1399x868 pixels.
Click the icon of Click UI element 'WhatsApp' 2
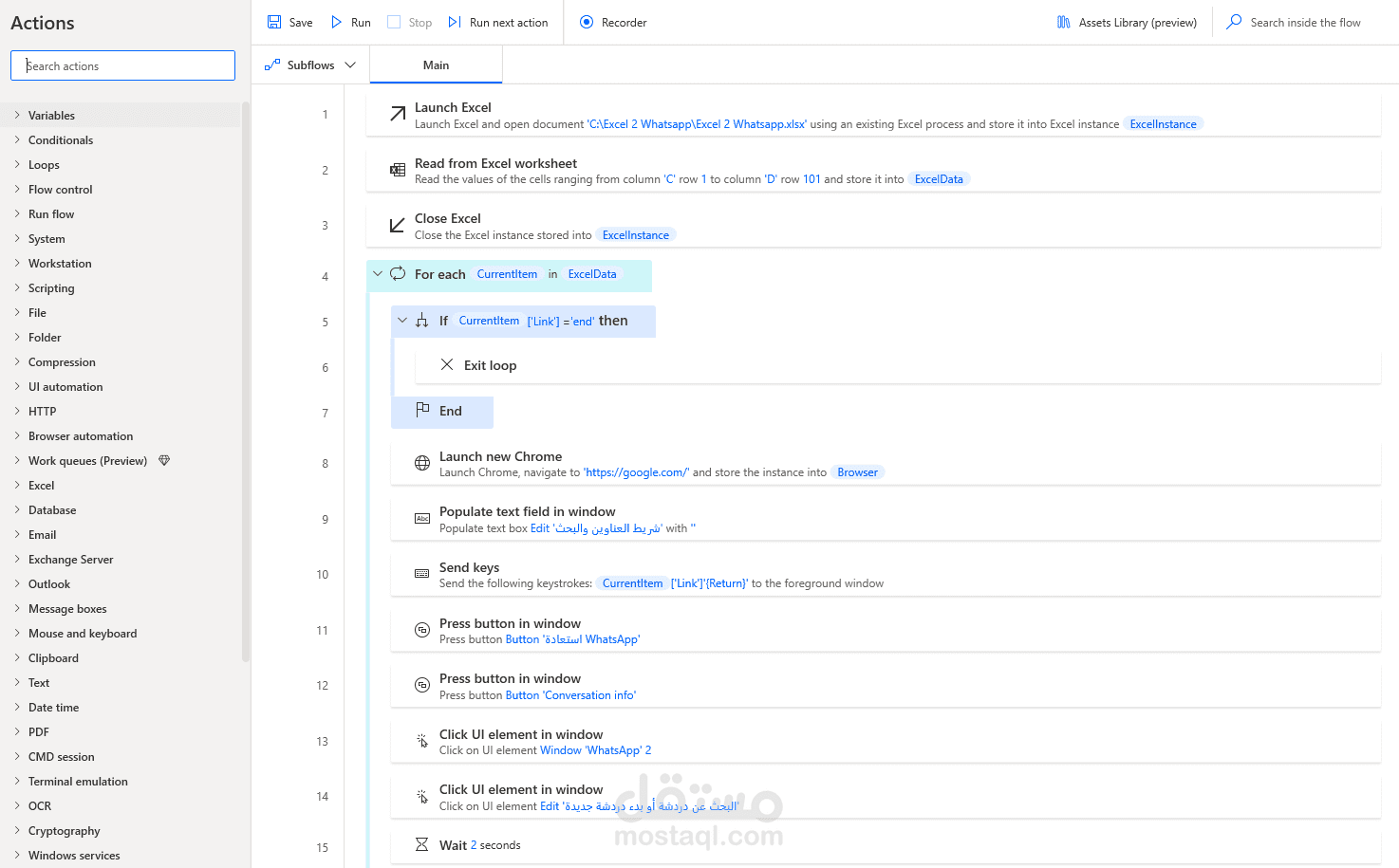click(422, 741)
